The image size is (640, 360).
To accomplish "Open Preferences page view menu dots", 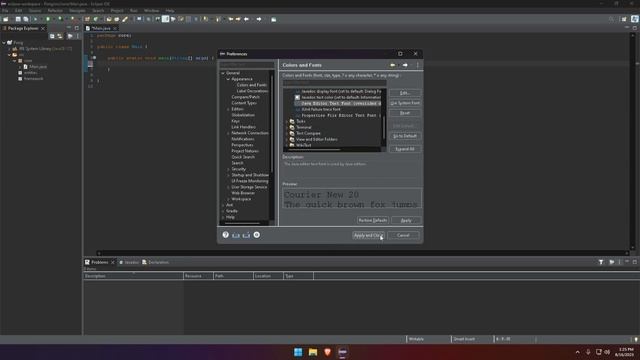I will click(x=417, y=65).
